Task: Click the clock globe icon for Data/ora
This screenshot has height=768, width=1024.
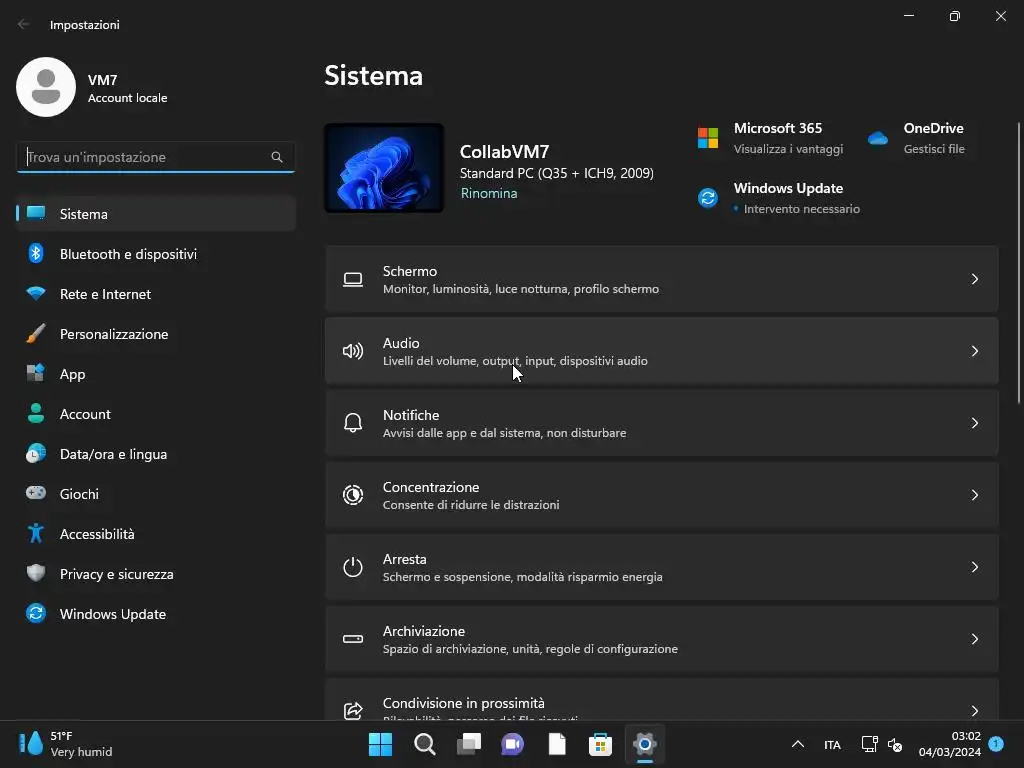Action: pos(35,453)
